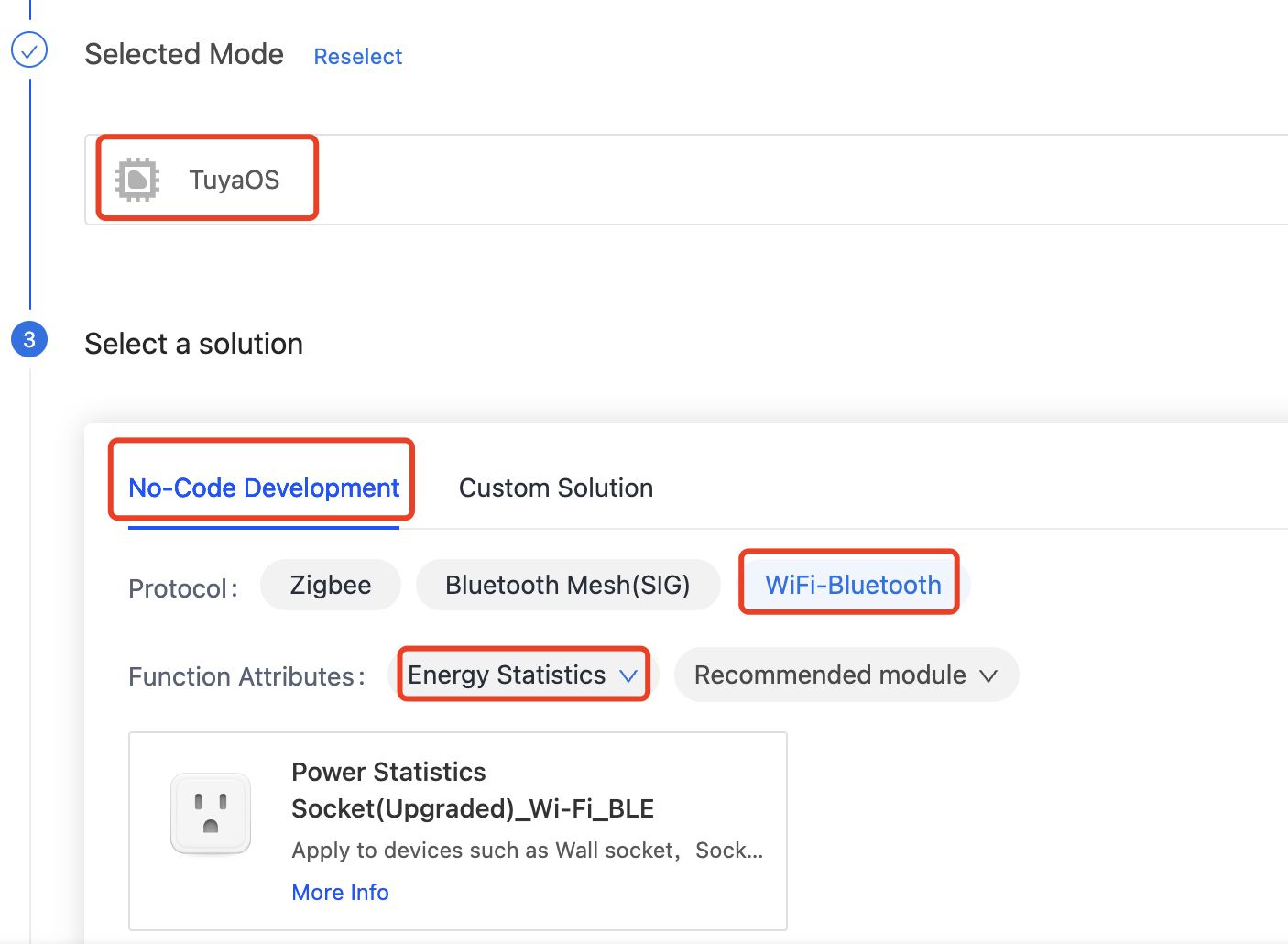Select Power Statistics Socket(Upgraded)_Wi-Fi_BLE title
1288x944 pixels.
pos(473,790)
